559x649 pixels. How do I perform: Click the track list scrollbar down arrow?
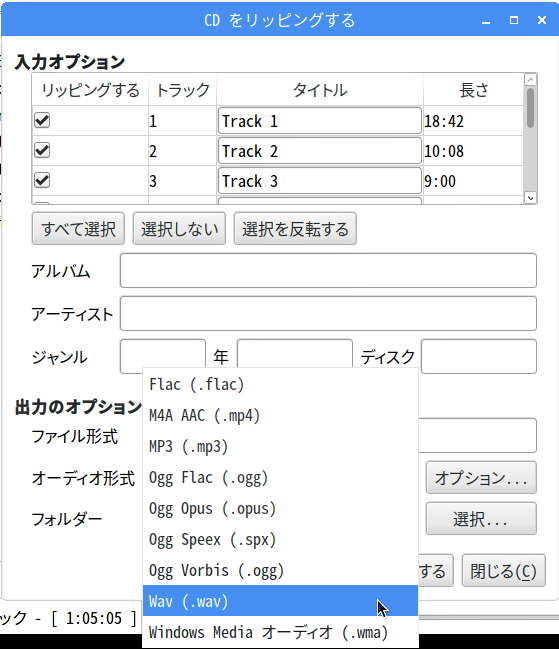click(530, 198)
